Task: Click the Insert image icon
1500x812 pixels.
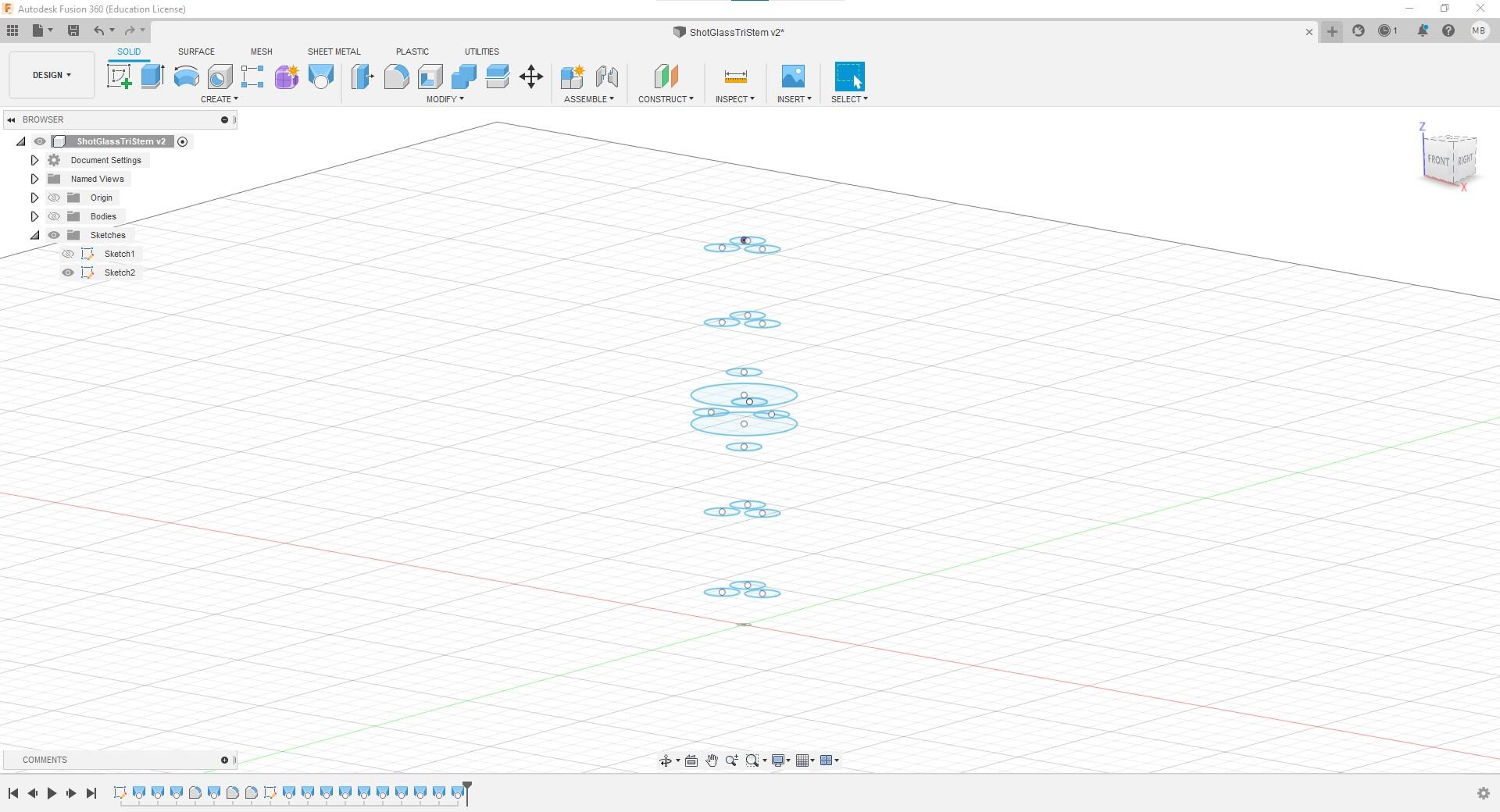Action: (x=793, y=77)
